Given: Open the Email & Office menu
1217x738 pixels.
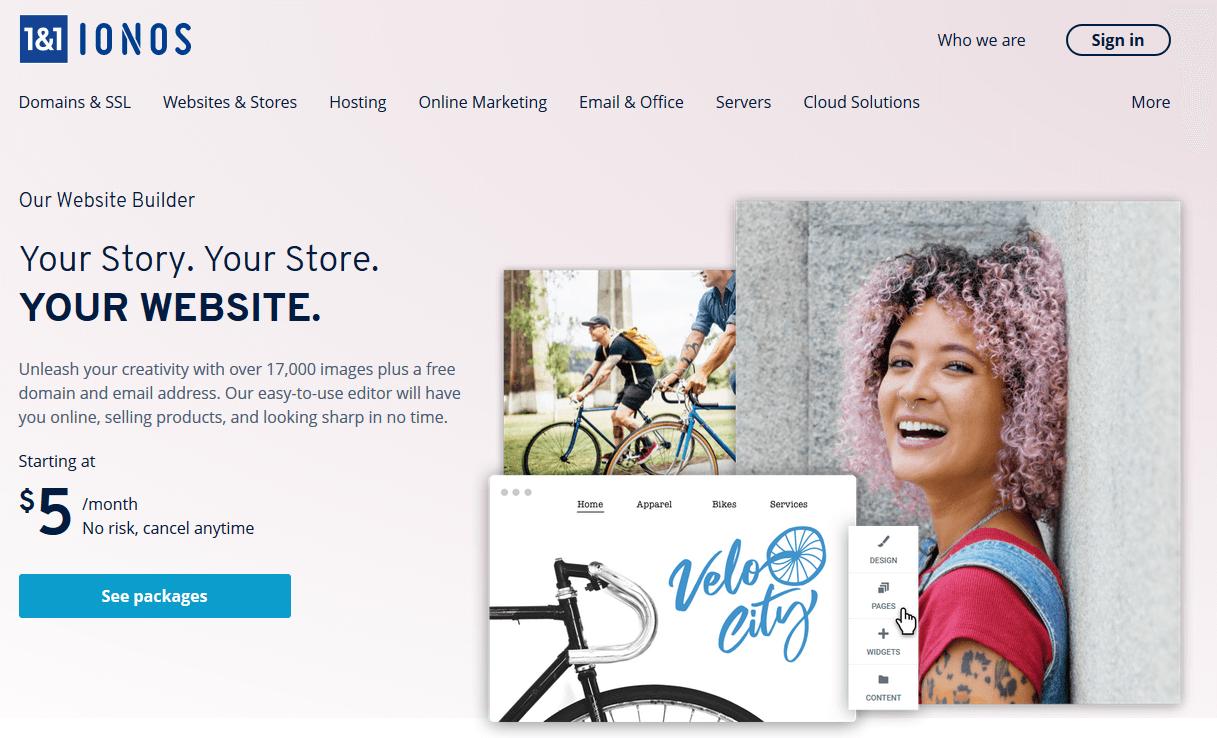Looking at the screenshot, I should tap(631, 102).
